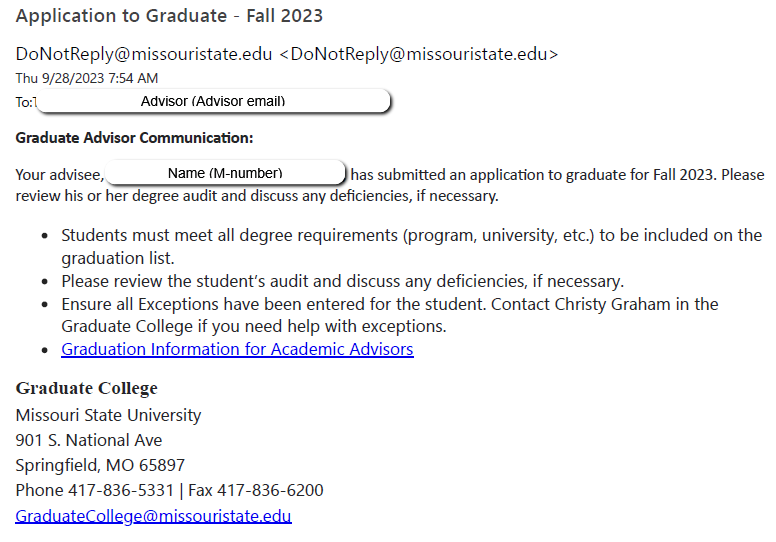Click the Graduate Advisor Communication heading
Viewport: 776px width, 542px height.
(x=134, y=137)
